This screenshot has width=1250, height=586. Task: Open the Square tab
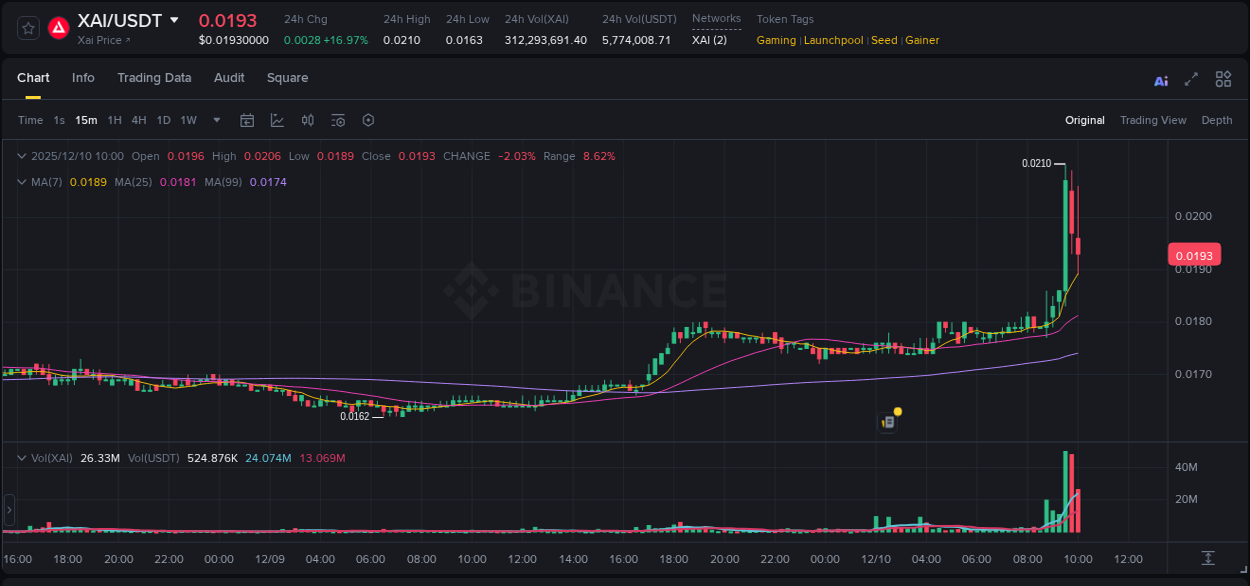pyautogui.click(x=287, y=78)
